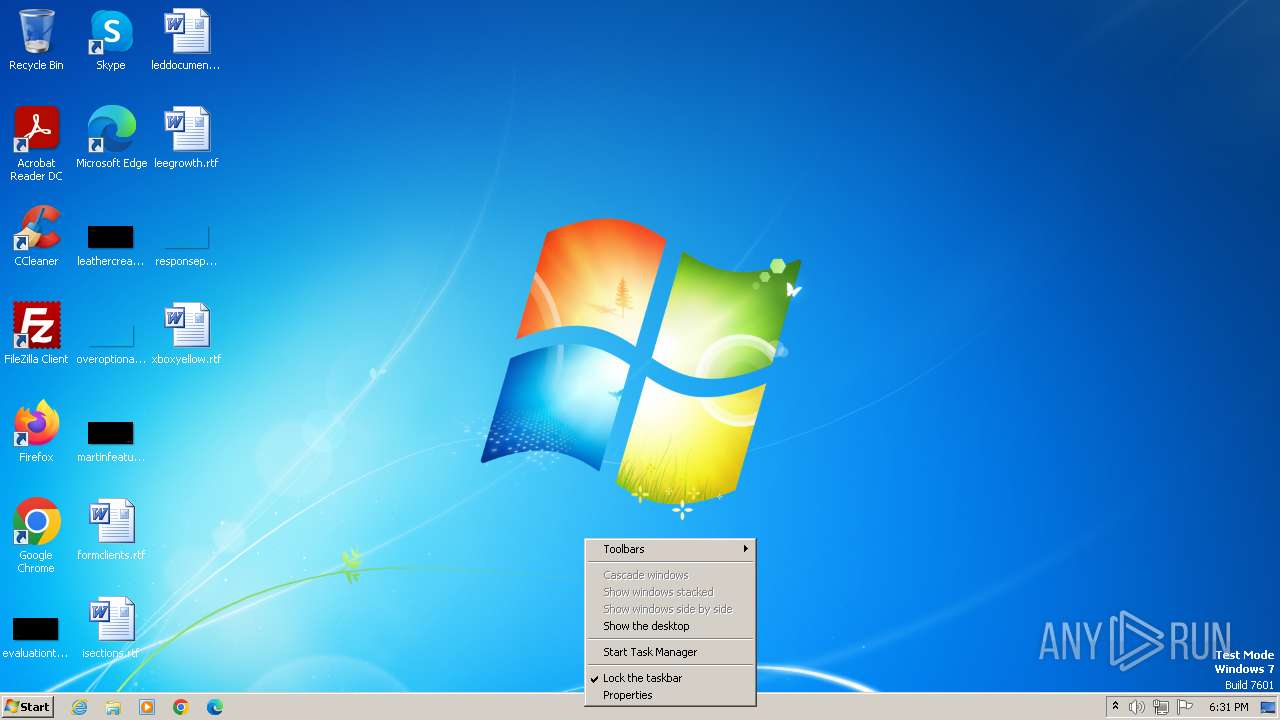Select the Recycle Bin desktop icon
The image size is (1280, 720).
pos(36,40)
